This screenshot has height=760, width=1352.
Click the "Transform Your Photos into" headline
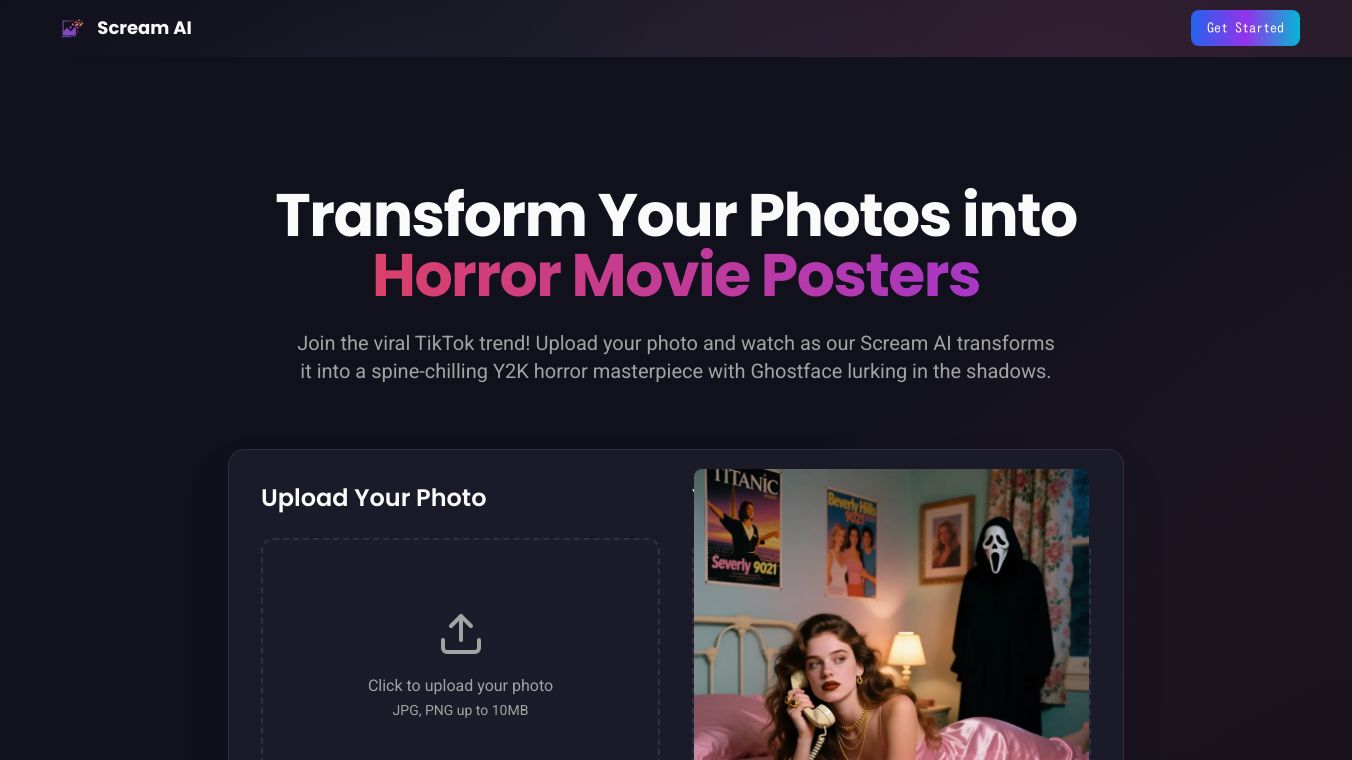(x=676, y=214)
